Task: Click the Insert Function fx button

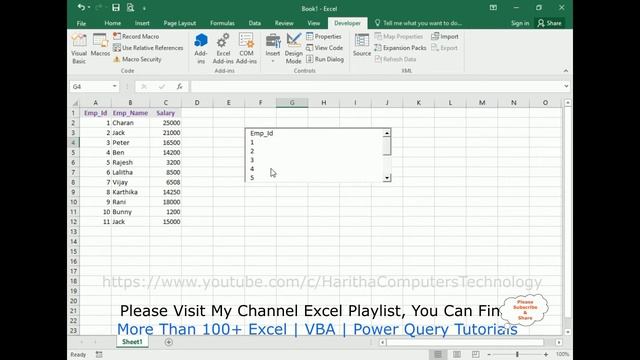Action: 180,86
